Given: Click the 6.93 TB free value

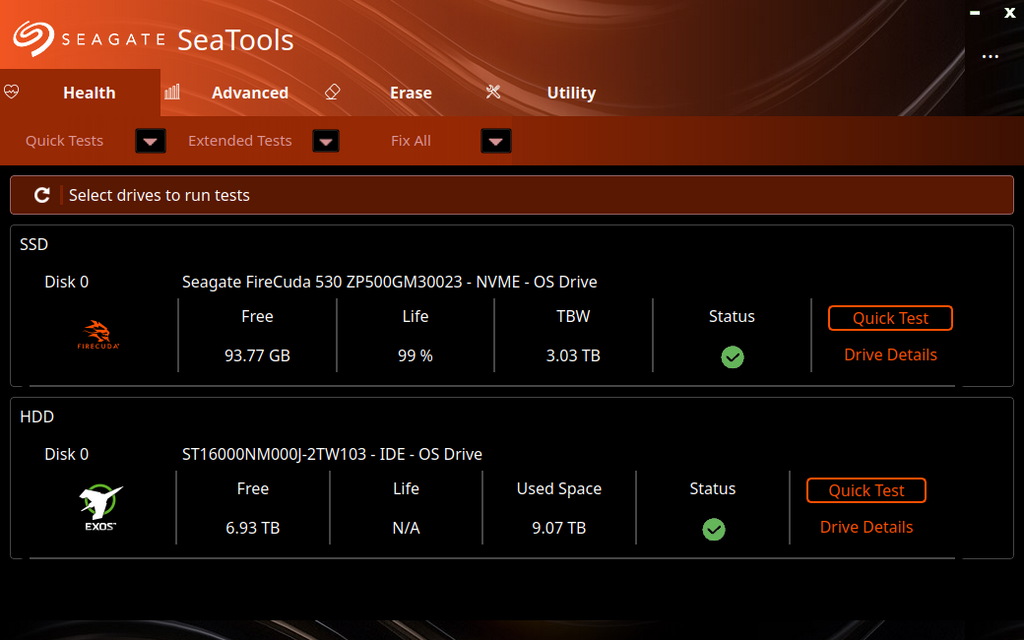Looking at the screenshot, I should [253, 528].
